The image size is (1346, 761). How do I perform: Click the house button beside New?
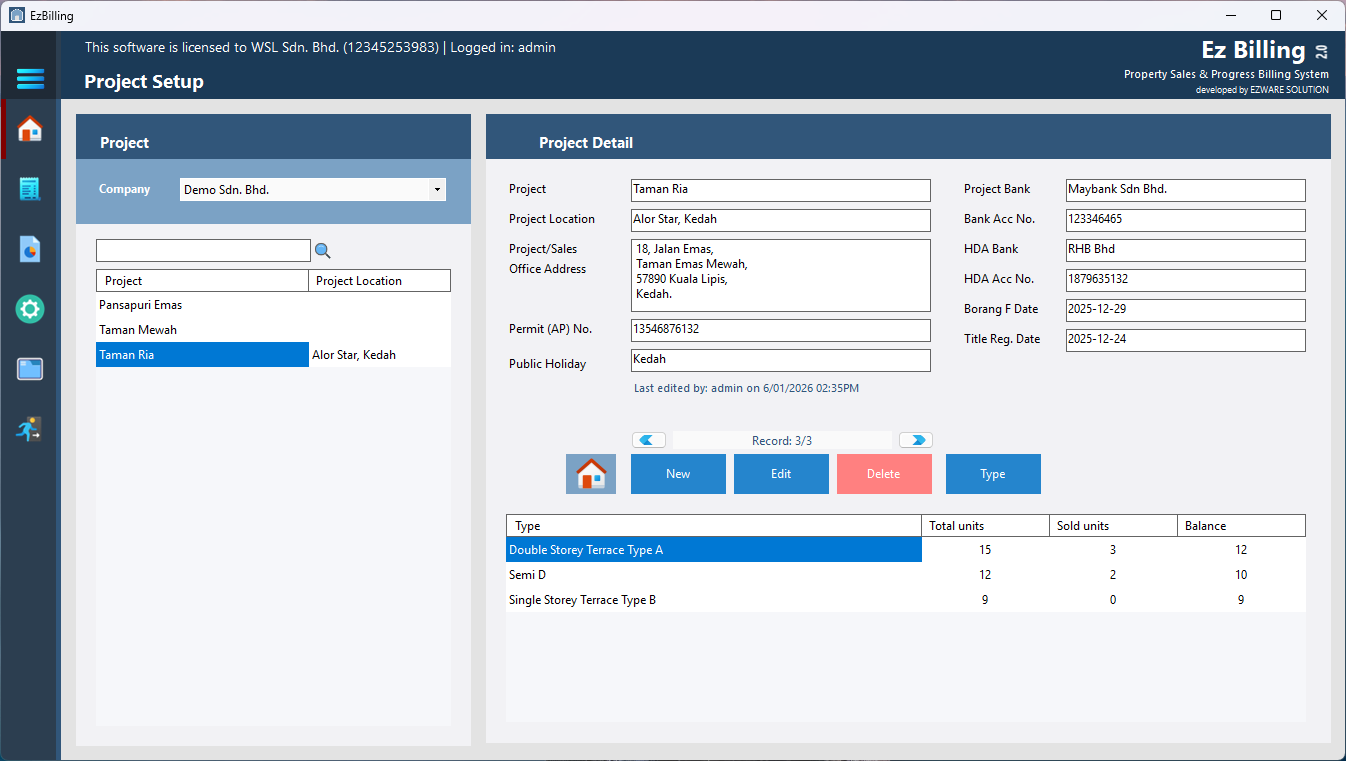591,474
